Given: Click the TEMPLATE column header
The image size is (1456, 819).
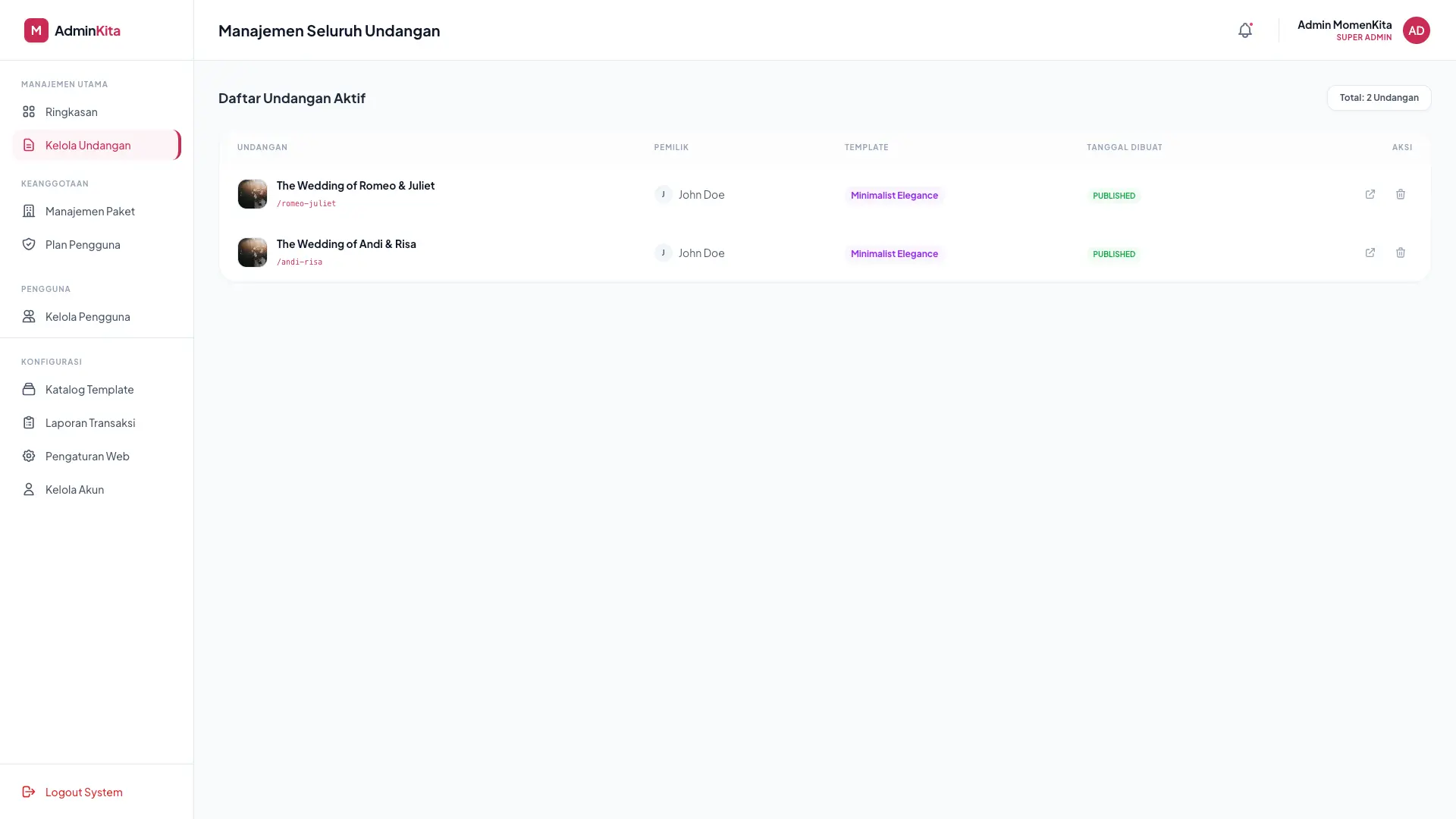Looking at the screenshot, I should [x=867, y=147].
